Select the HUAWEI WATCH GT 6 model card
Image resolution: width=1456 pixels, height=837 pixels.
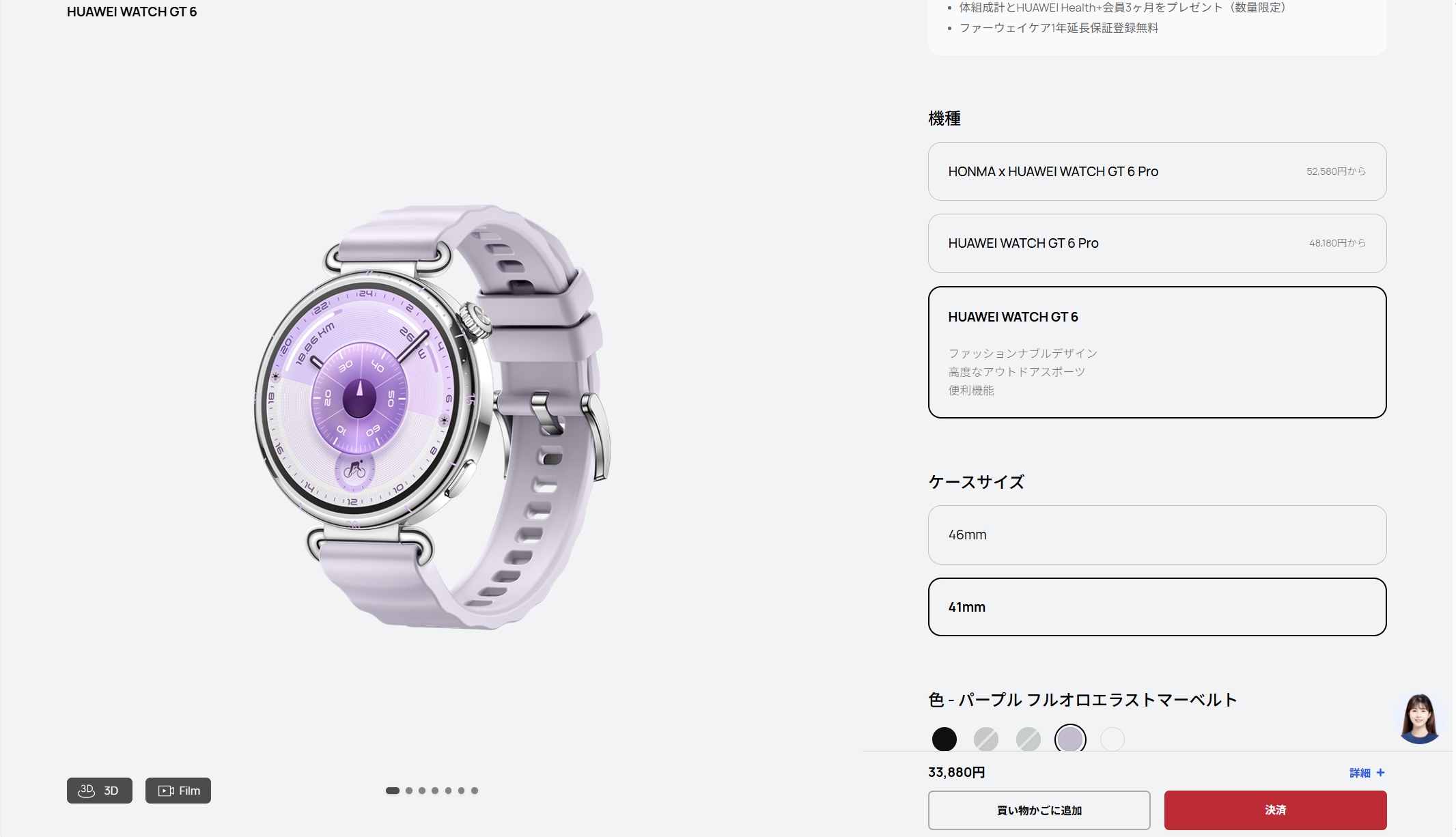1157,352
